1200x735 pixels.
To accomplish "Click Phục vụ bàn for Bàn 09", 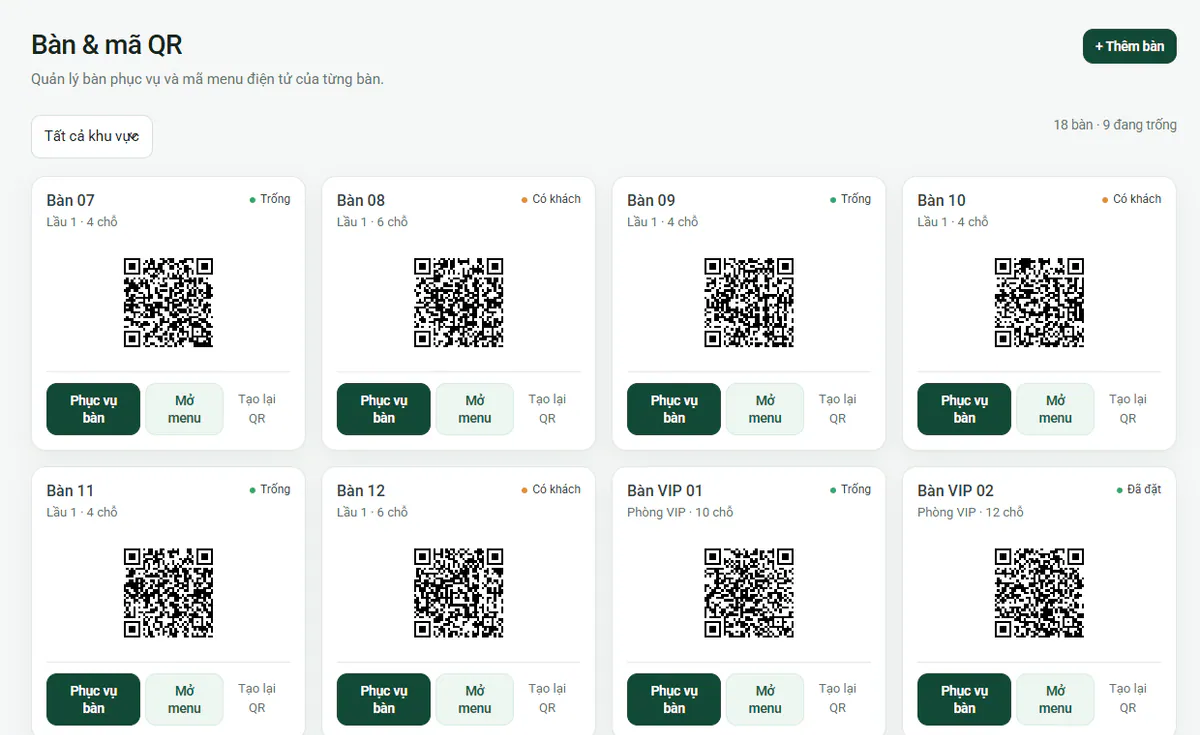I will tap(674, 409).
